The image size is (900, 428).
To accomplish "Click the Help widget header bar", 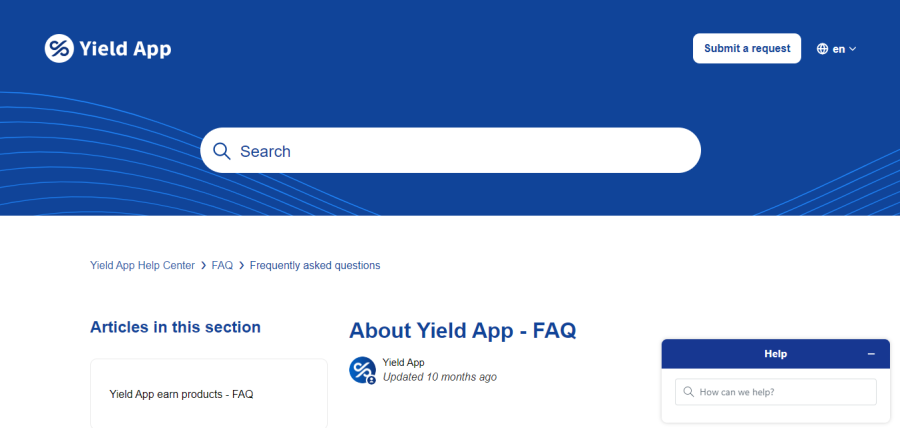I will click(776, 354).
